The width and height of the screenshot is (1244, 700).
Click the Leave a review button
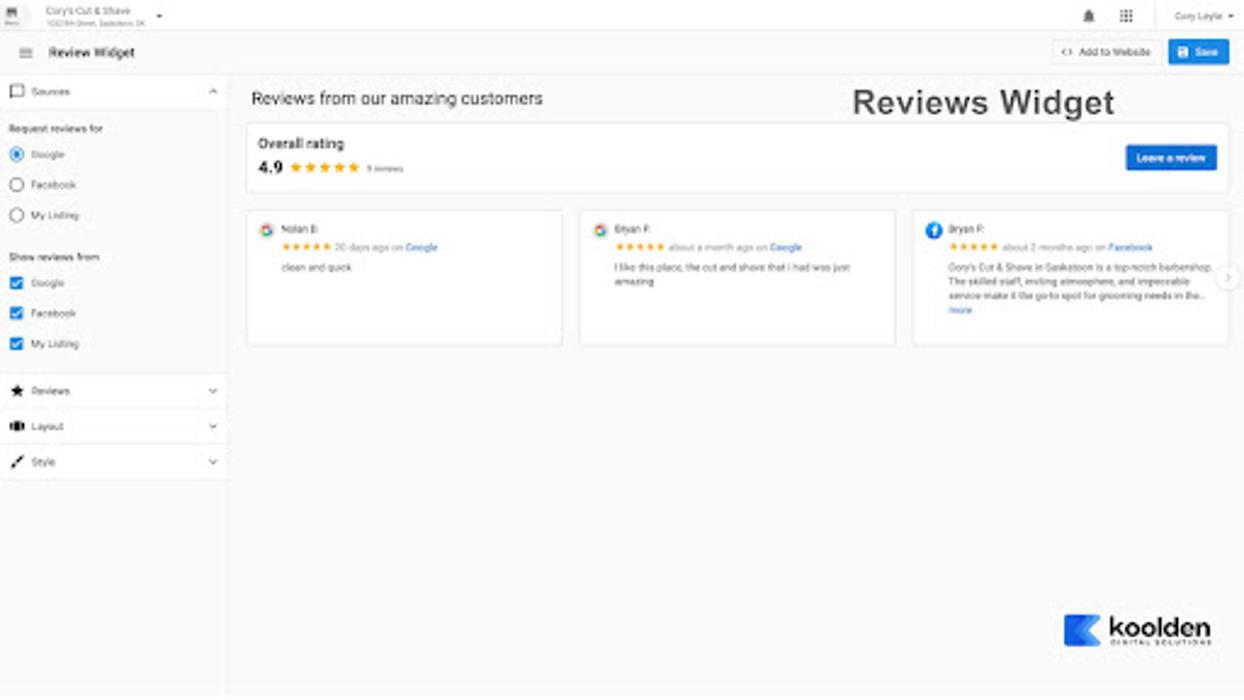click(1170, 158)
